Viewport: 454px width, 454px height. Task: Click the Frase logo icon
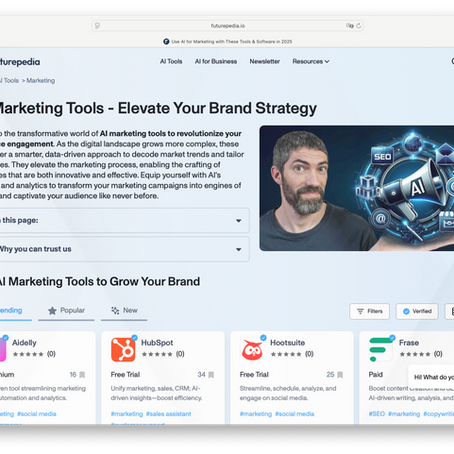click(381, 350)
